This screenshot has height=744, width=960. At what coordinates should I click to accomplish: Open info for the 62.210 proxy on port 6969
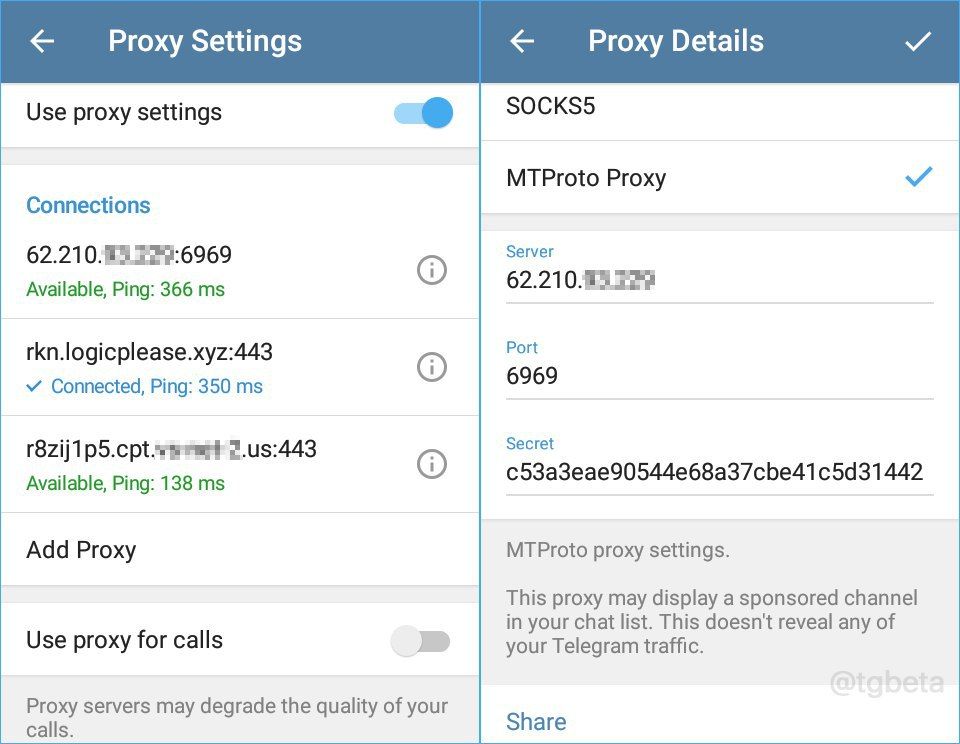[431, 270]
